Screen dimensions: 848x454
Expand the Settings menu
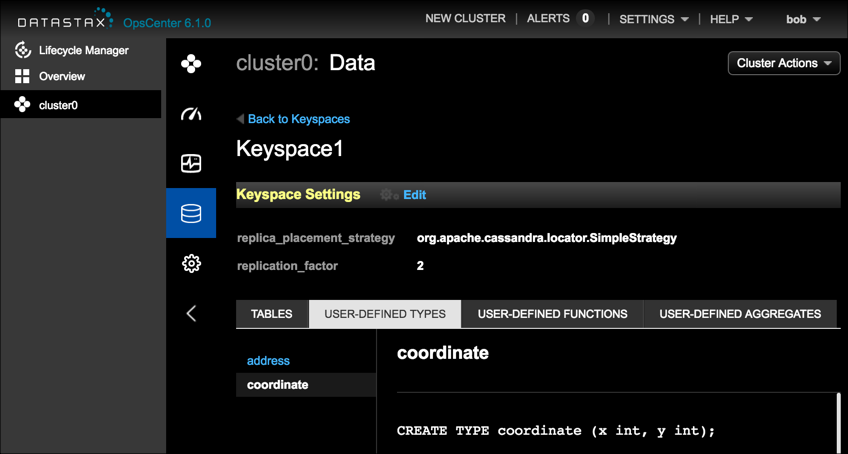pos(654,19)
